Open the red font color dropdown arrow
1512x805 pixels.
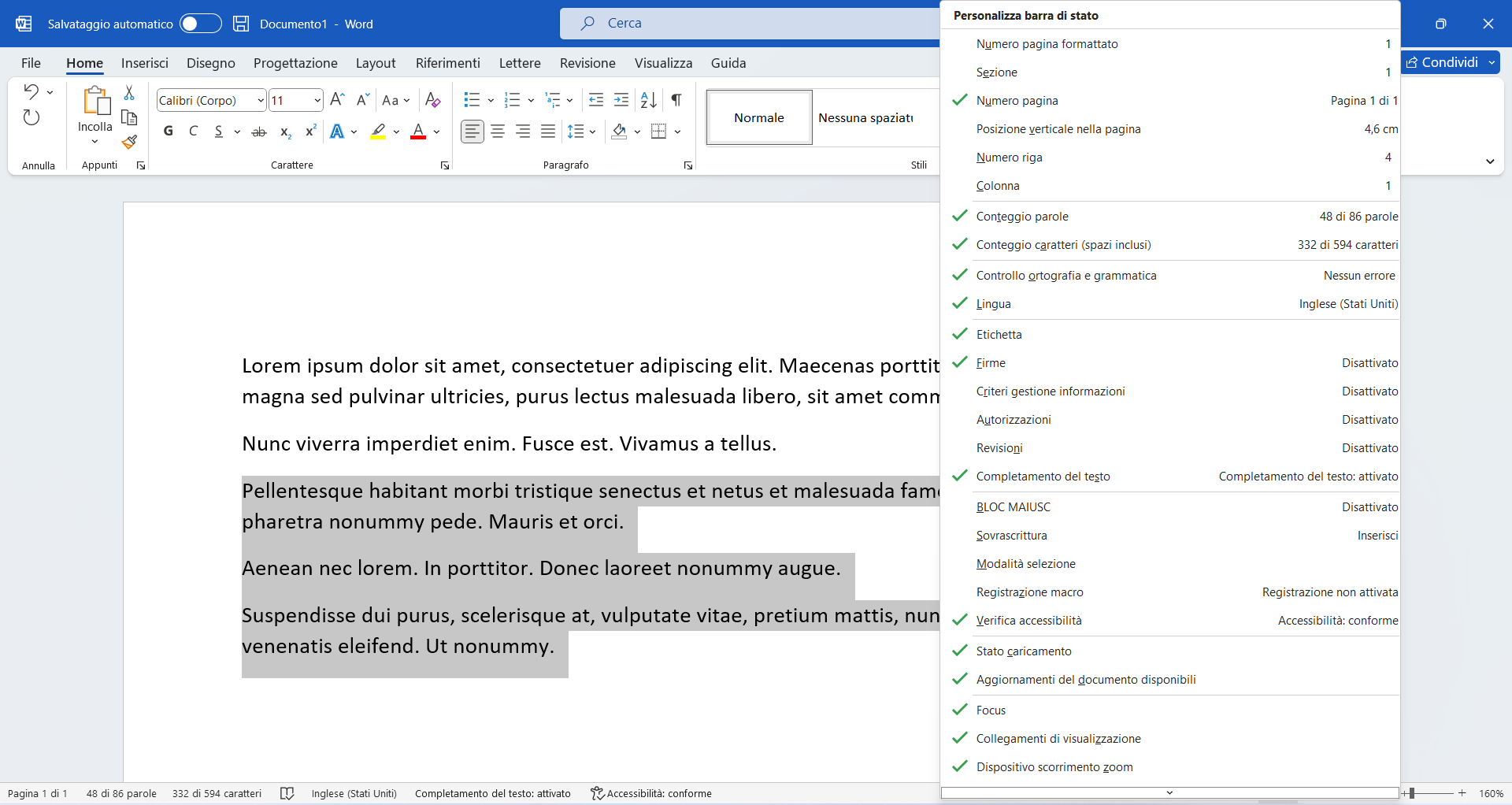tap(437, 132)
